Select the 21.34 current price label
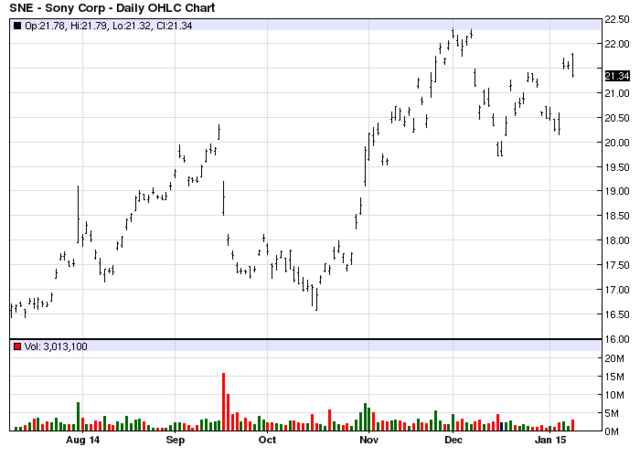Screen dimensions: 640x468 tap(617, 76)
